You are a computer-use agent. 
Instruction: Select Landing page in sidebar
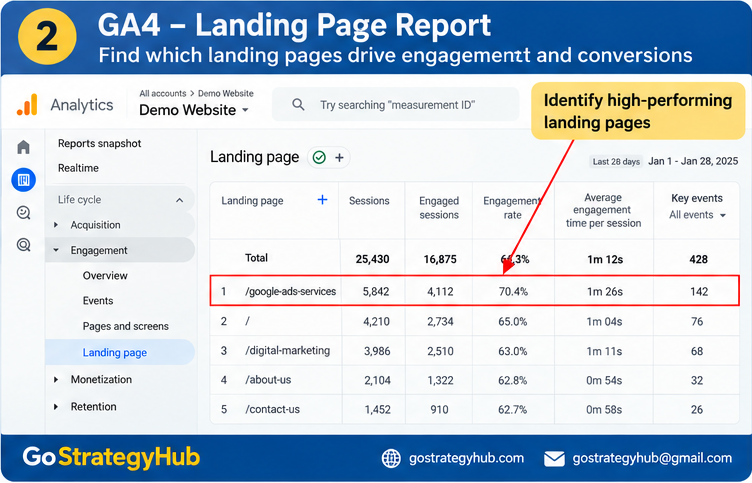120,353
